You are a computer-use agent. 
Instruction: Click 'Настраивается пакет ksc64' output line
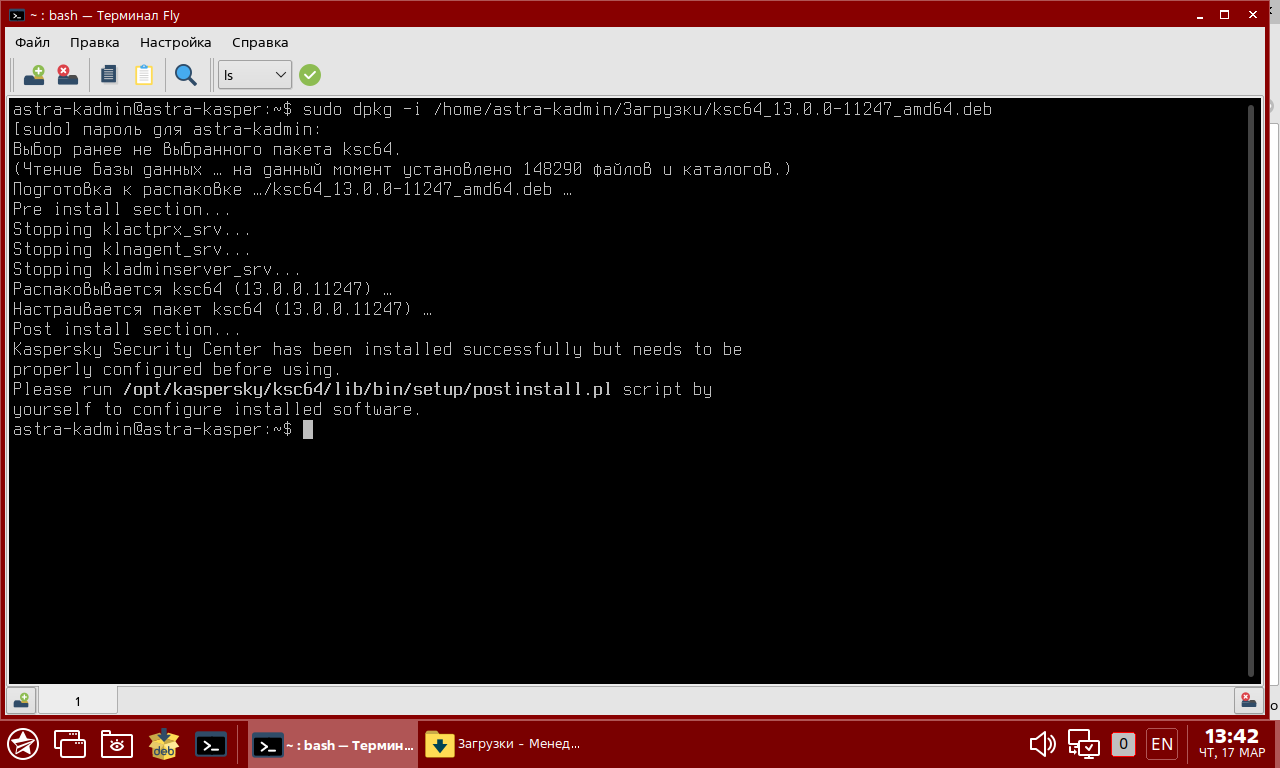(222, 309)
